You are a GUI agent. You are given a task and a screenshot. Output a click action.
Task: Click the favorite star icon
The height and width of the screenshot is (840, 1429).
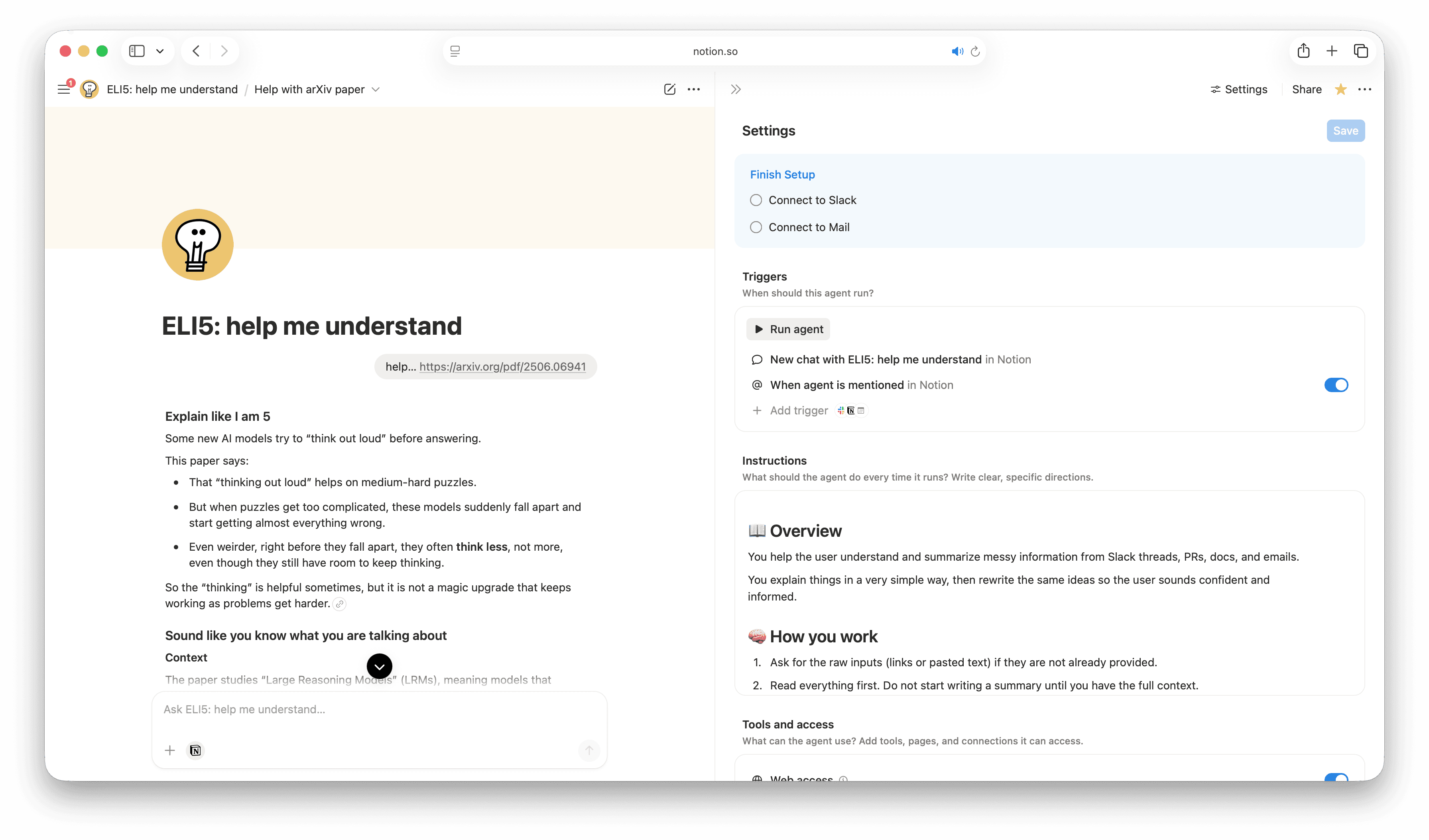point(1340,89)
